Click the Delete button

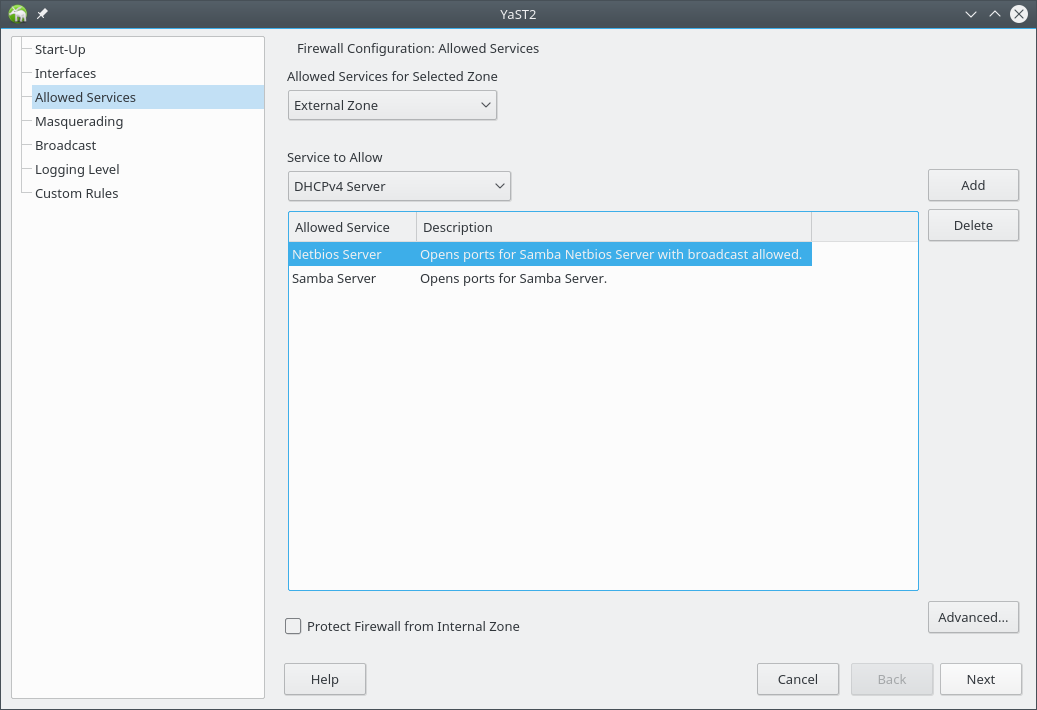point(973,225)
